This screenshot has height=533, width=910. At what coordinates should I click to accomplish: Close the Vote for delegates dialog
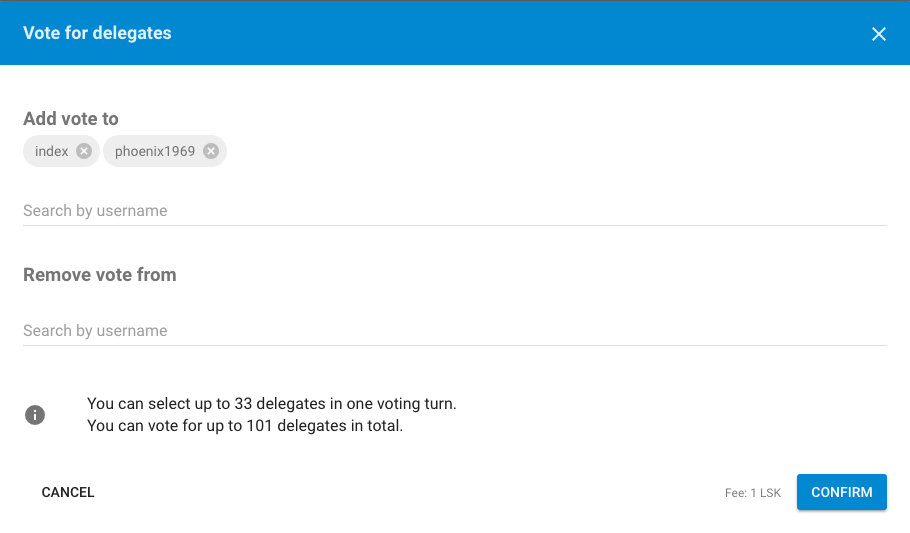879,34
